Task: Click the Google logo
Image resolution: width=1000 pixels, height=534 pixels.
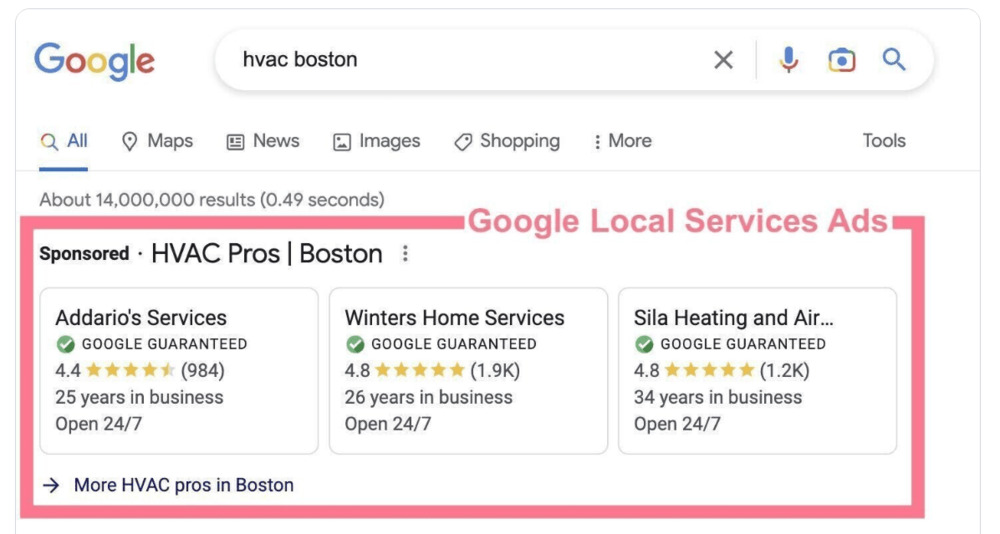Action: point(94,61)
